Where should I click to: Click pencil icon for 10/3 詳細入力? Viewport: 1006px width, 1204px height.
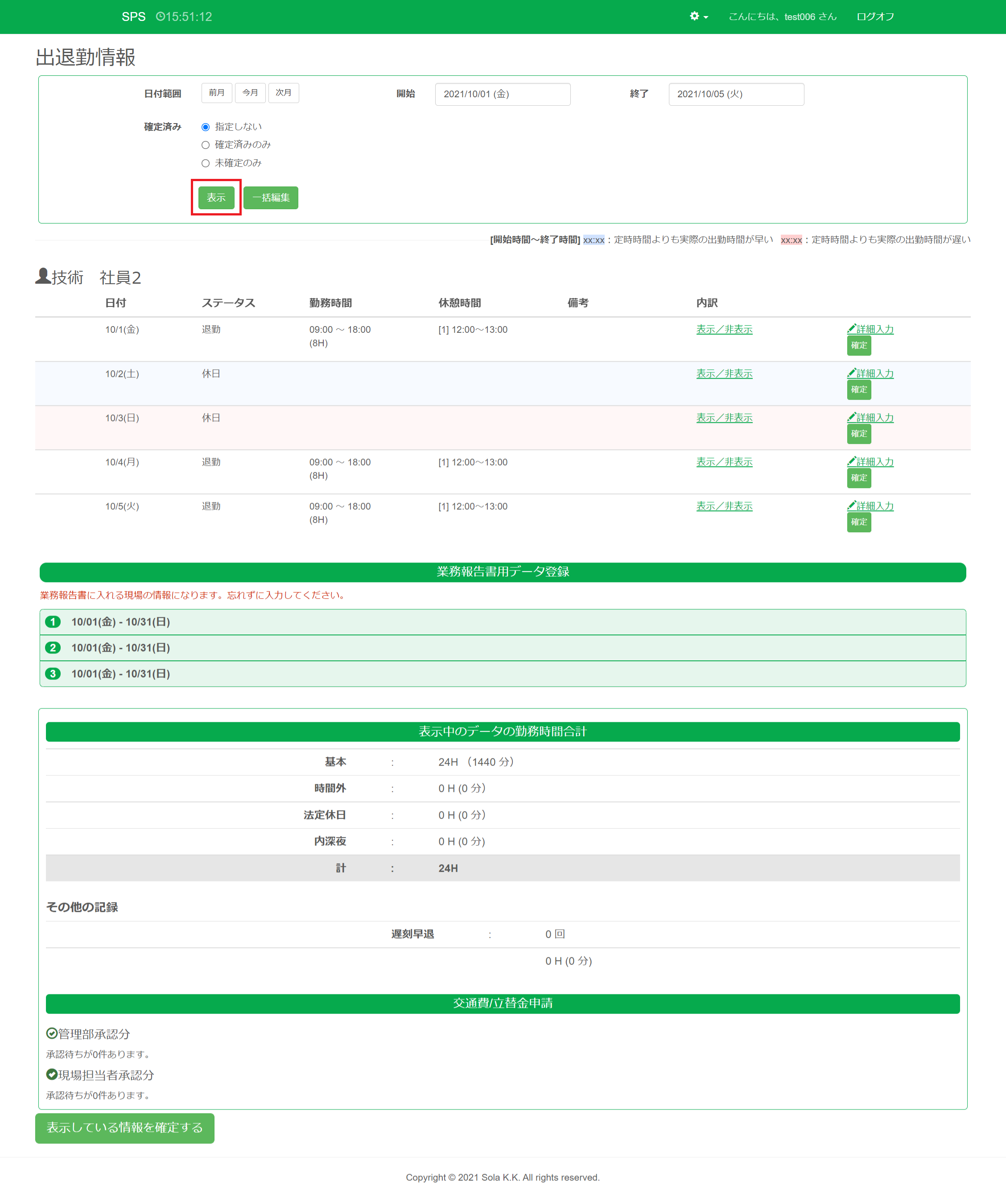point(851,418)
